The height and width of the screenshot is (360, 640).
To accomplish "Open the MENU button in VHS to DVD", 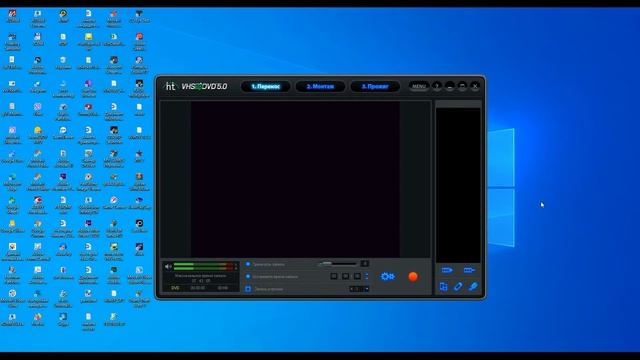I will (419, 86).
